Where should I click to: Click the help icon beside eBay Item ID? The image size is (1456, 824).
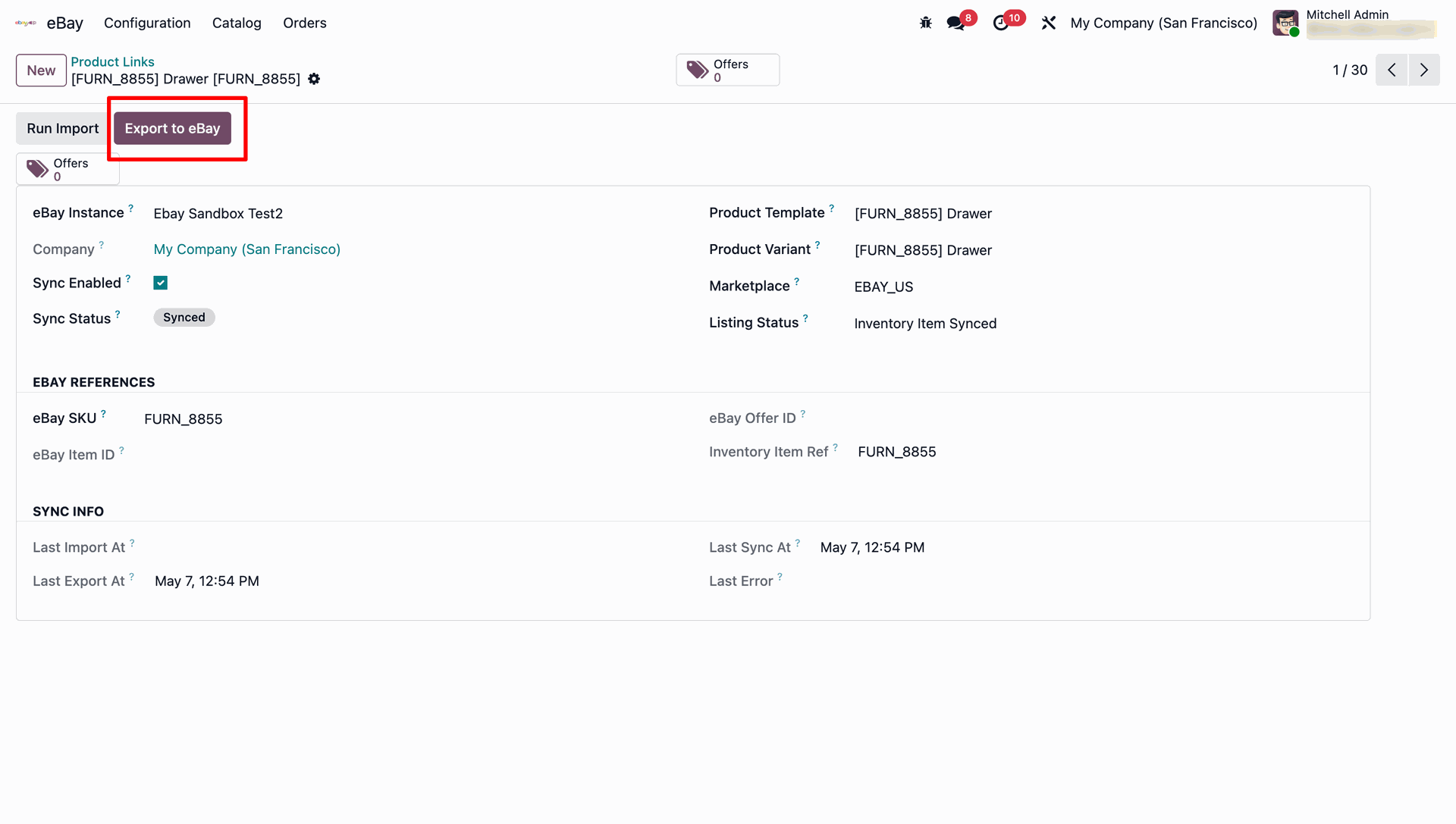coord(121,450)
